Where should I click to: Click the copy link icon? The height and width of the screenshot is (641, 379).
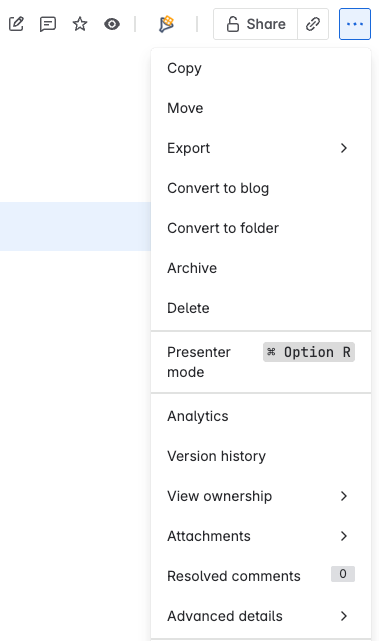(313, 24)
